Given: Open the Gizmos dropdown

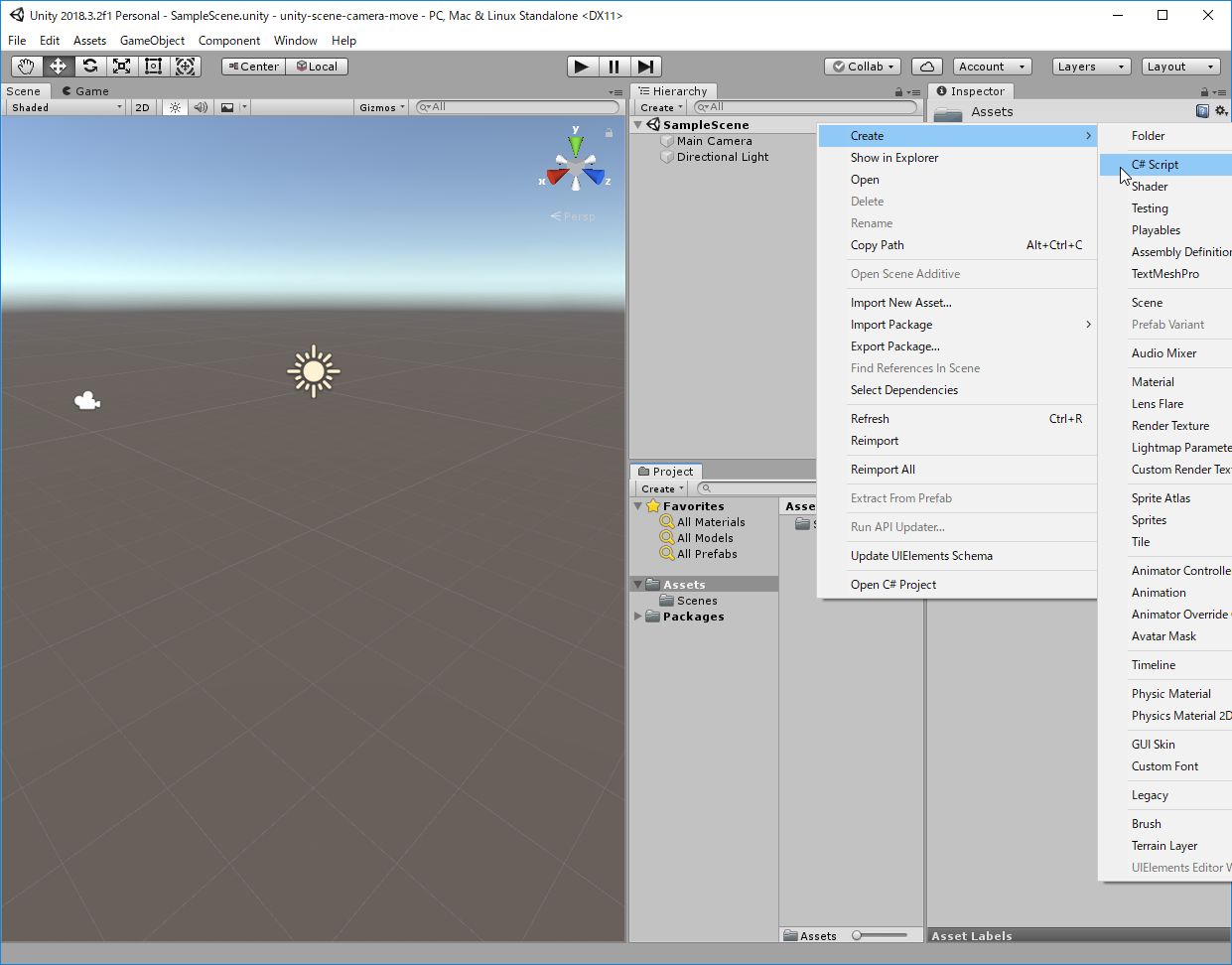Looking at the screenshot, I should (382, 107).
